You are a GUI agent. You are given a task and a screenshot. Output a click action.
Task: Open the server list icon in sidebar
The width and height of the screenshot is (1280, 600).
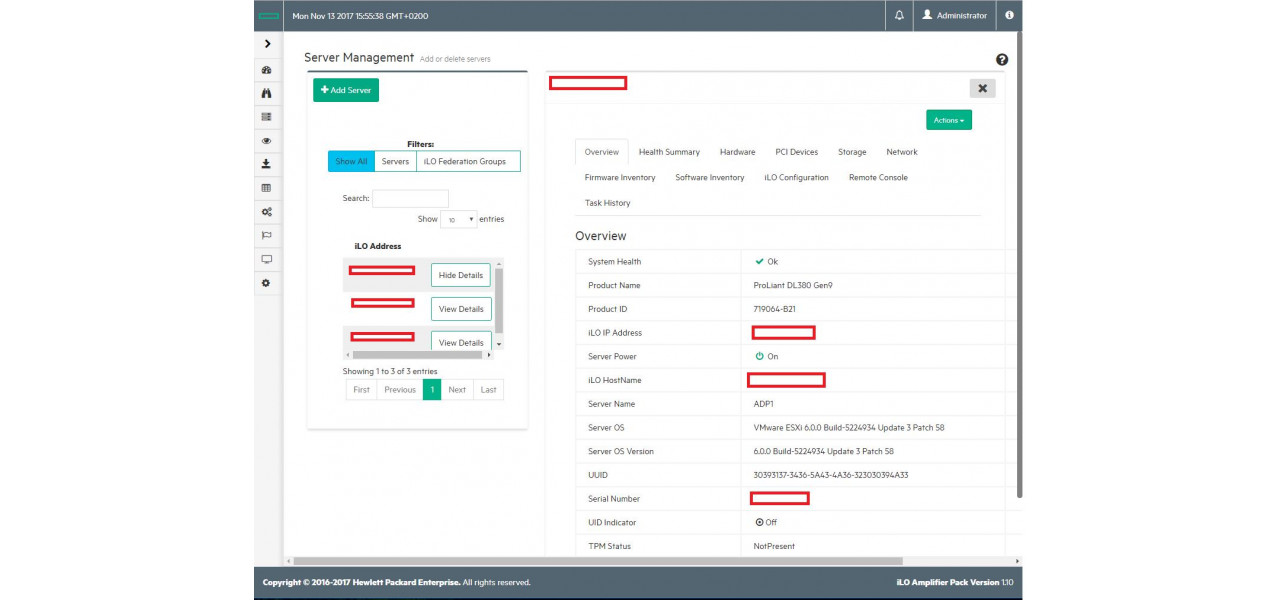(x=267, y=117)
